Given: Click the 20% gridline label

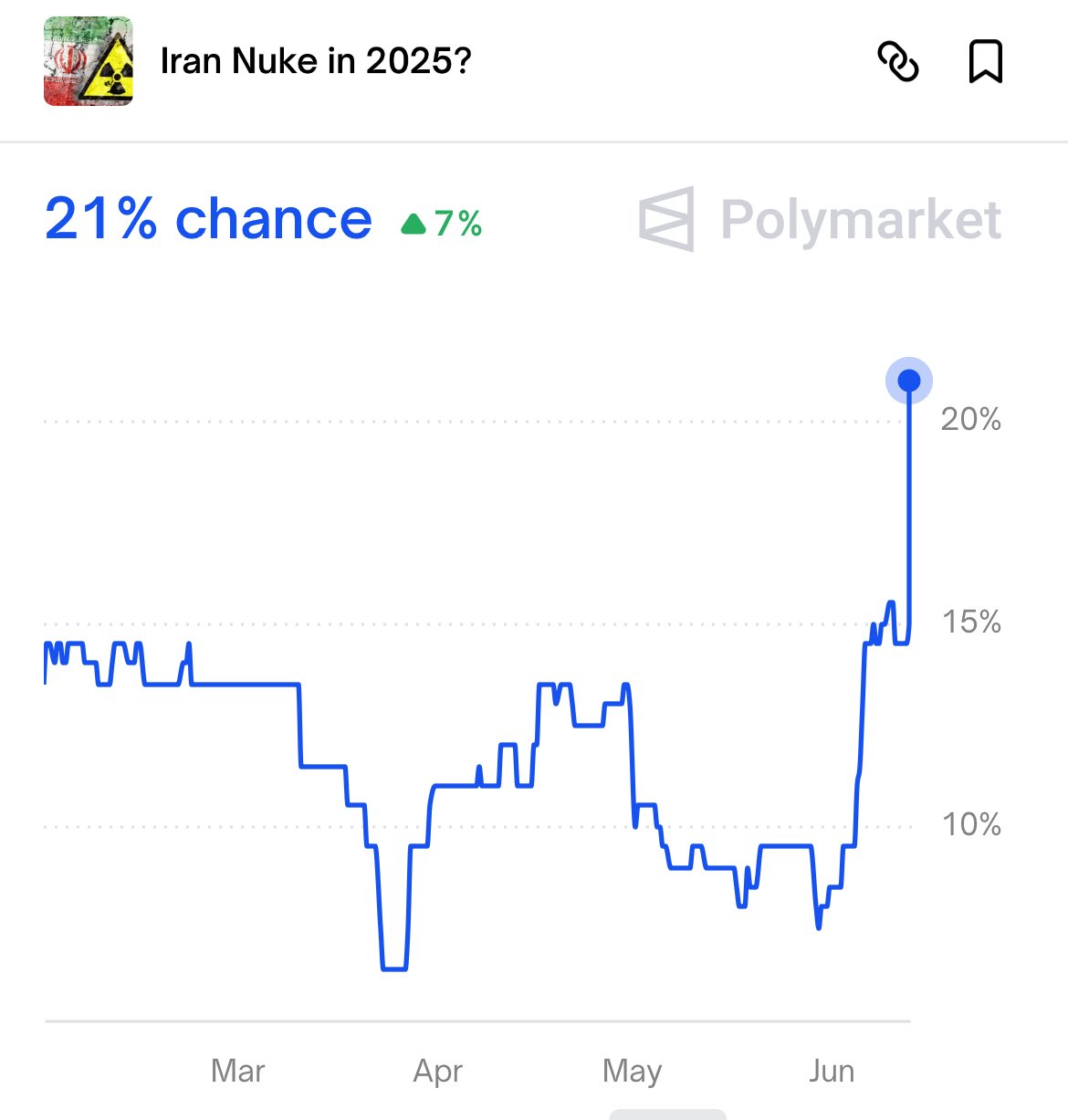Looking at the screenshot, I should click(971, 419).
